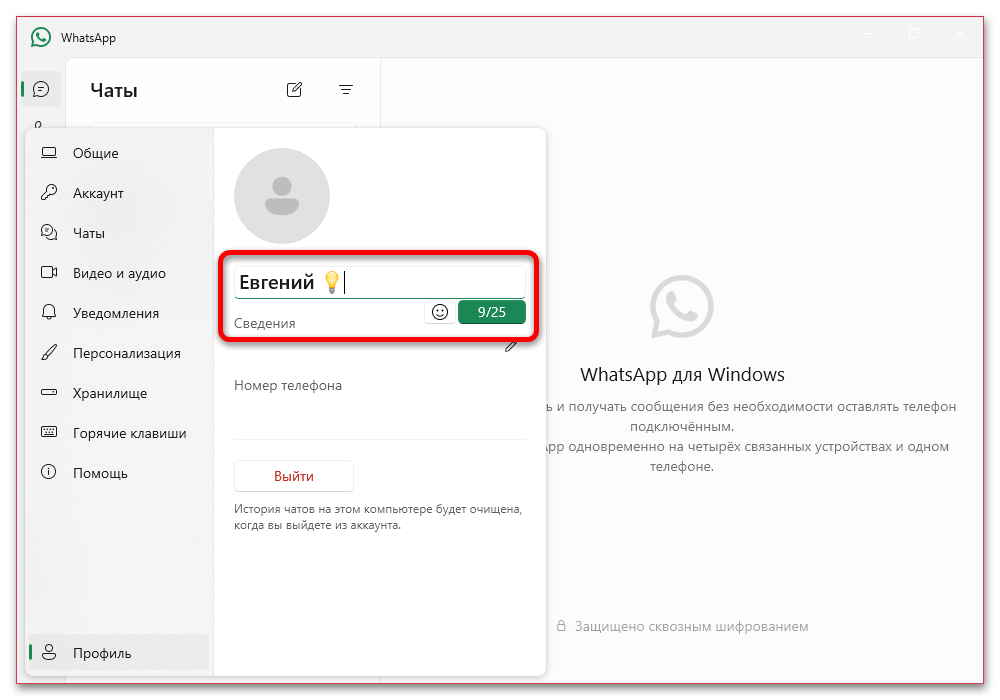Open the Горячие клавиши section
Image resolution: width=1000 pixels, height=700 pixels.
(119, 433)
